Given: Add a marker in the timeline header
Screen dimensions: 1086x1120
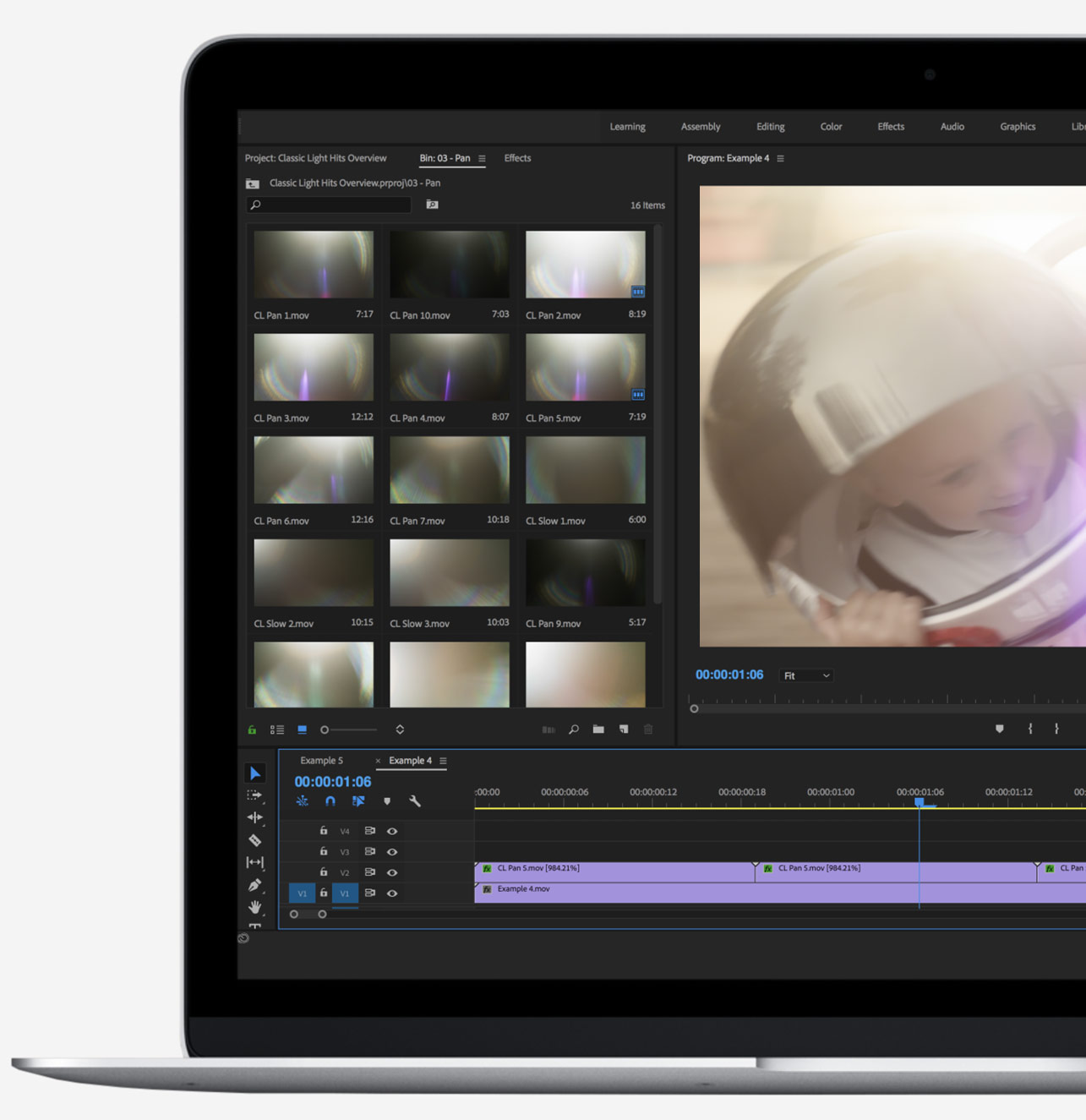Looking at the screenshot, I should [387, 801].
